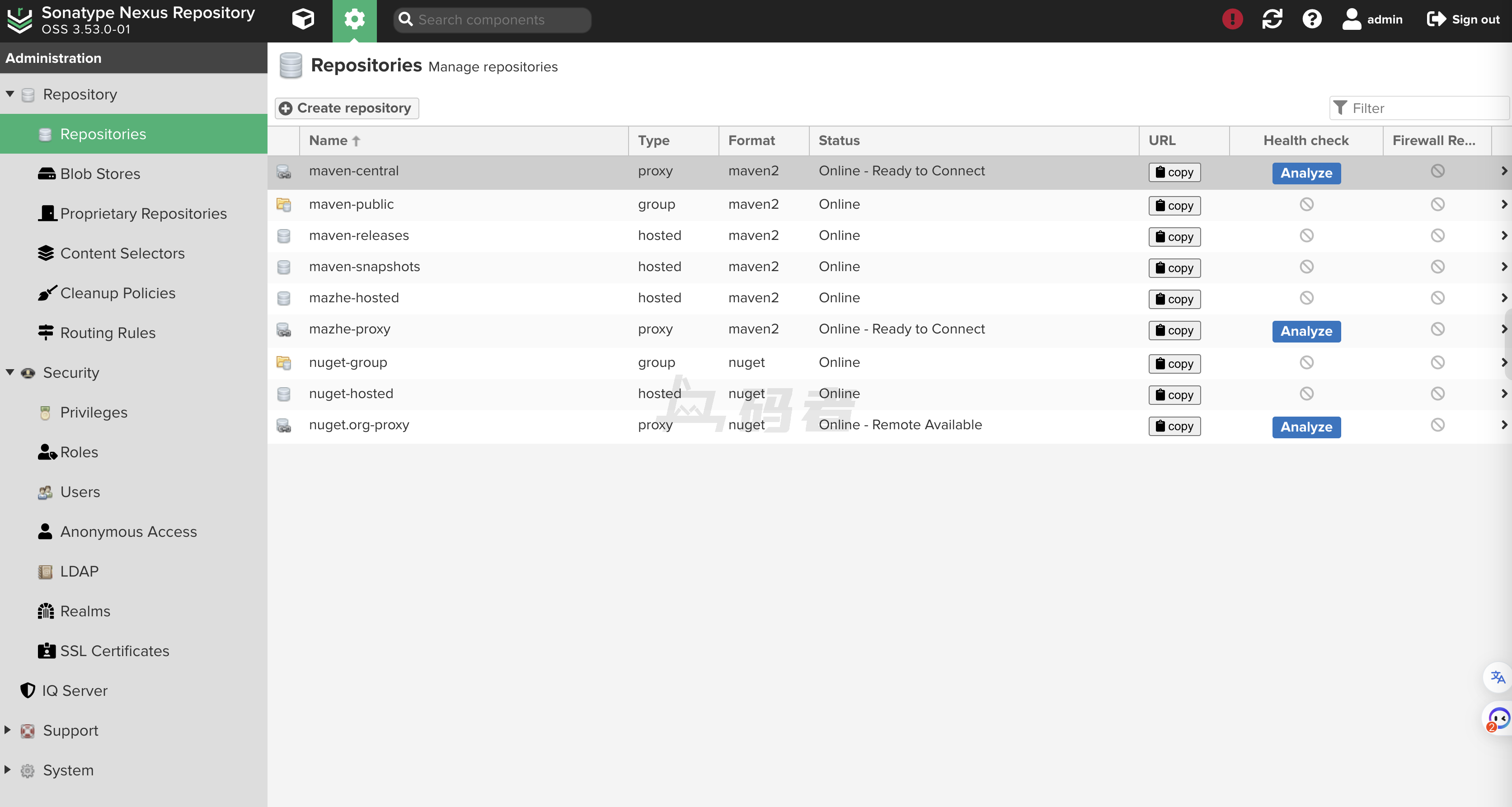Open Anonymous Access settings

coord(128,531)
